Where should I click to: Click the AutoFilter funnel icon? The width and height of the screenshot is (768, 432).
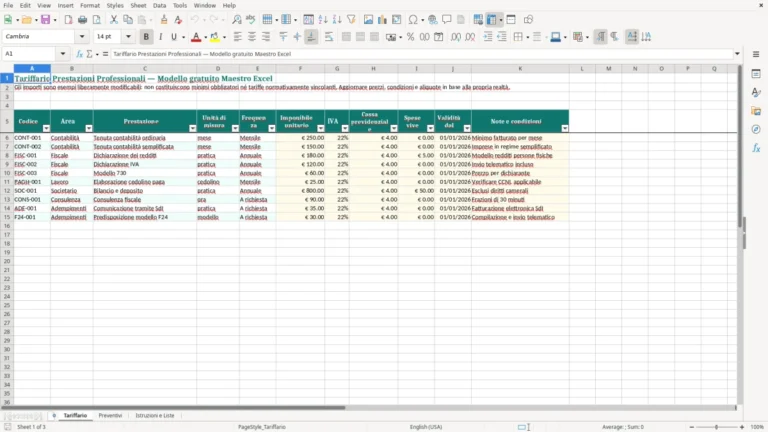click(x=351, y=20)
